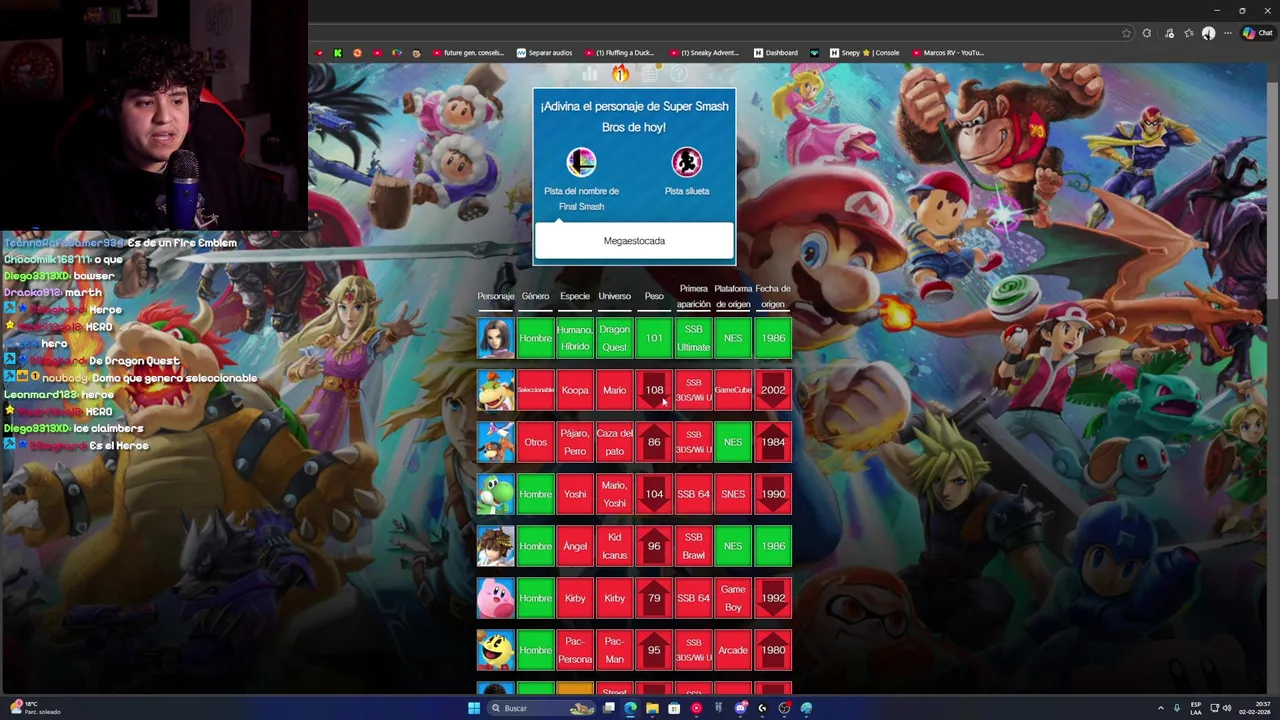Screen dimensions: 1280x720
Task: Open Microsoft Store from taskbar
Action: pos(674,708)
